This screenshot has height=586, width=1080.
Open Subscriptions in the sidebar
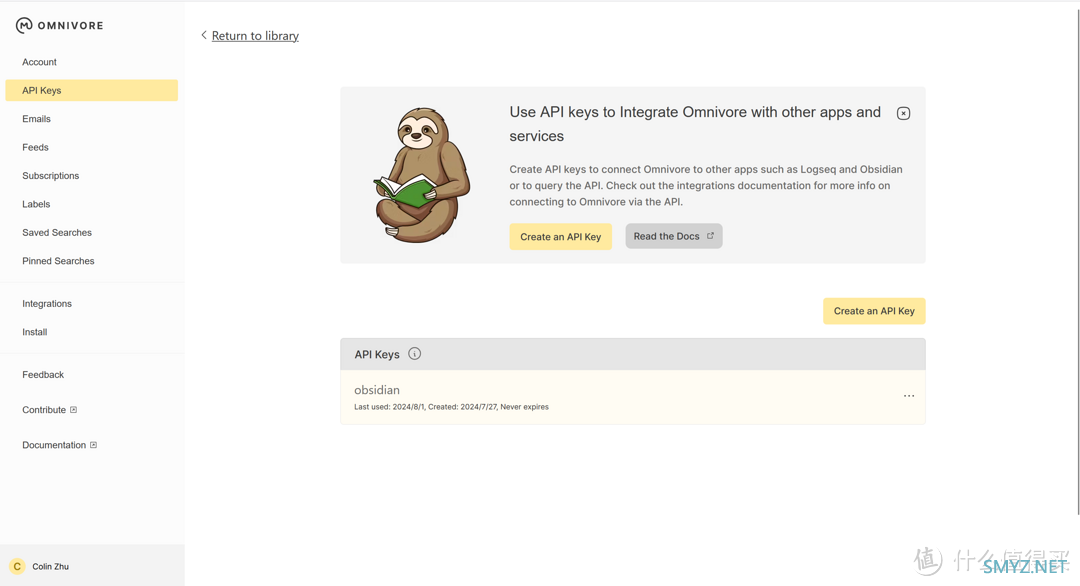(50, 176)
